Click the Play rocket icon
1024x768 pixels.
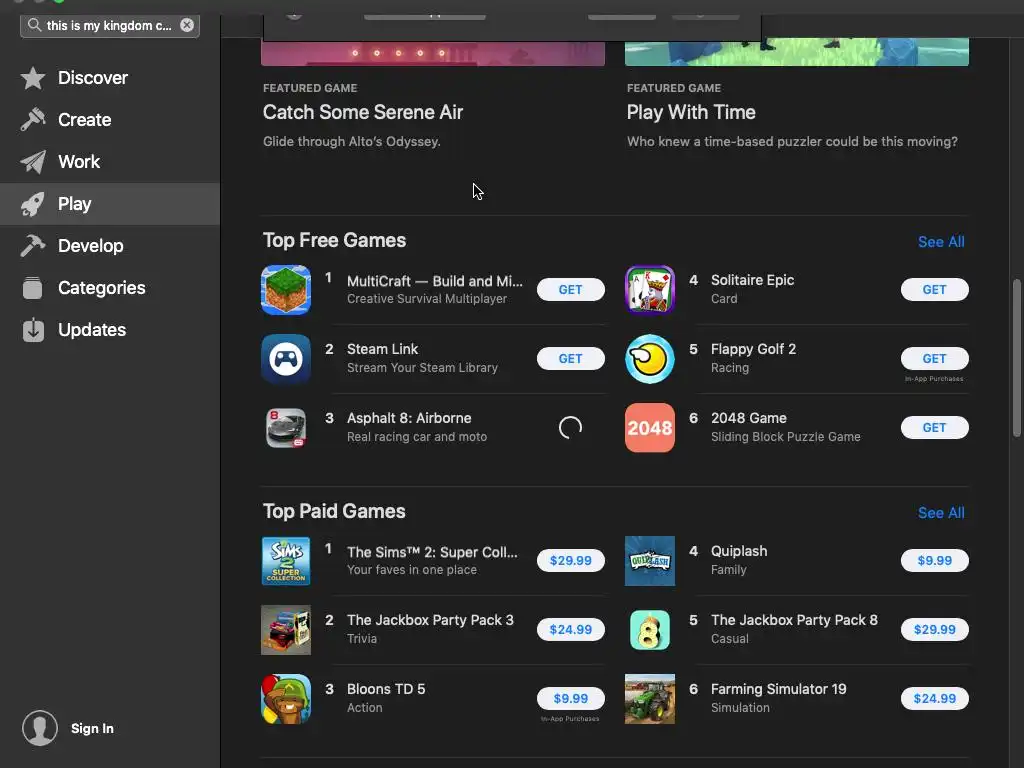click(33, 204)
